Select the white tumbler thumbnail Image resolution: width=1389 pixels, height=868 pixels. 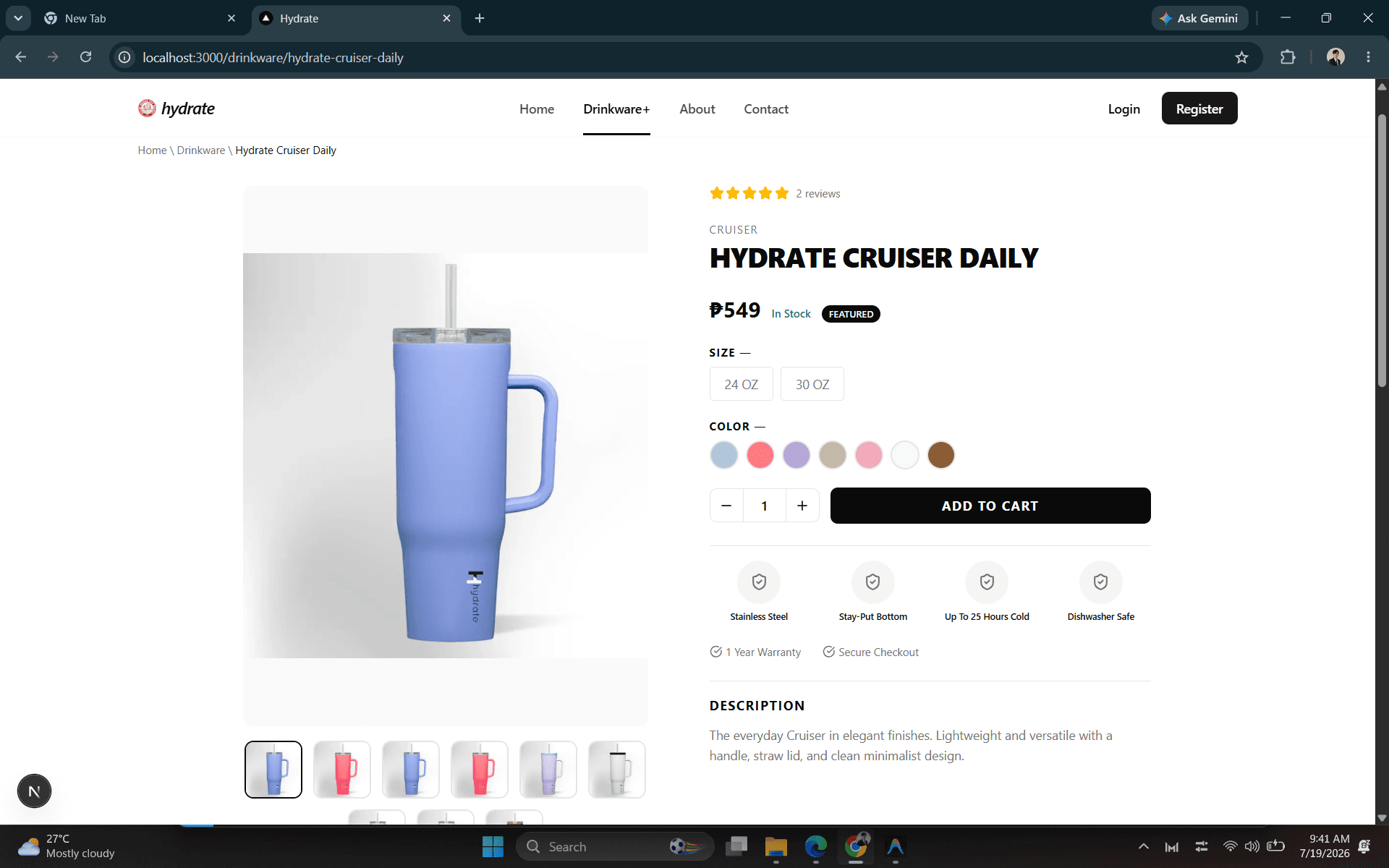point(617,770)
